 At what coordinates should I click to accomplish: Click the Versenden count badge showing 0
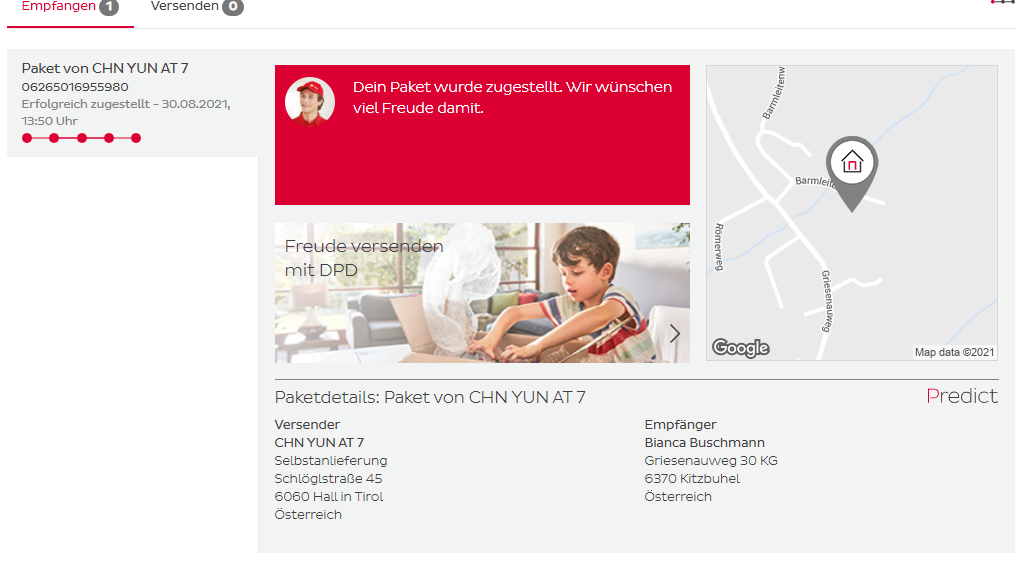point(233,7)
